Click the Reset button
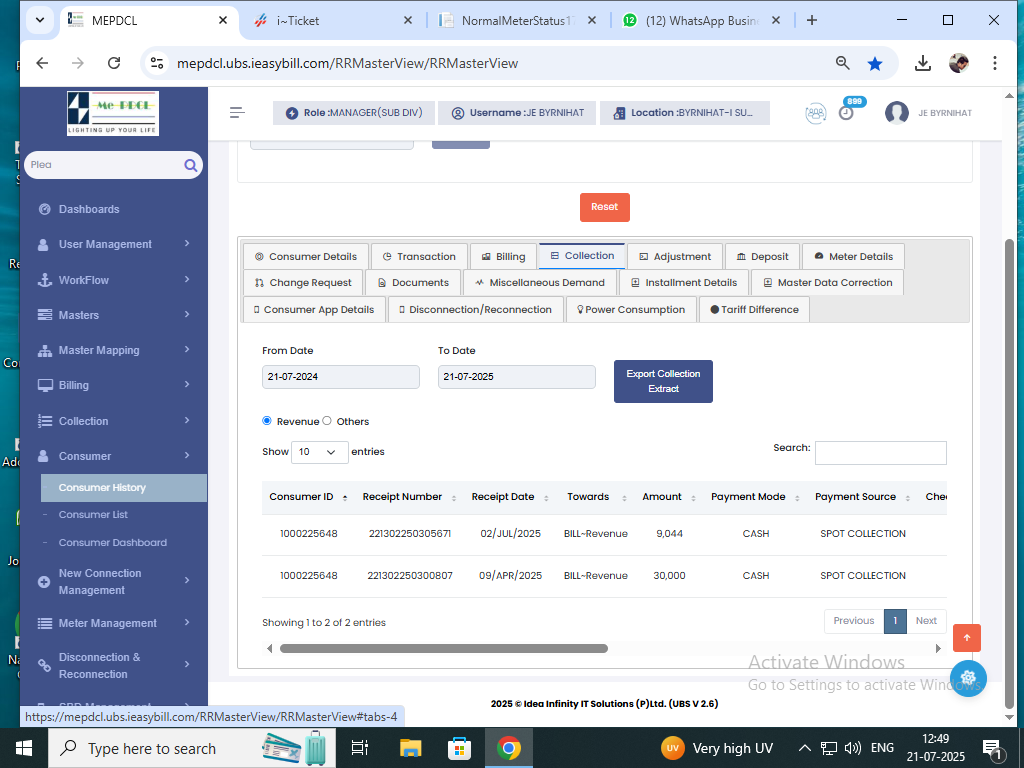The height and width of the screenshot is (768, 1024). [605, 207]
